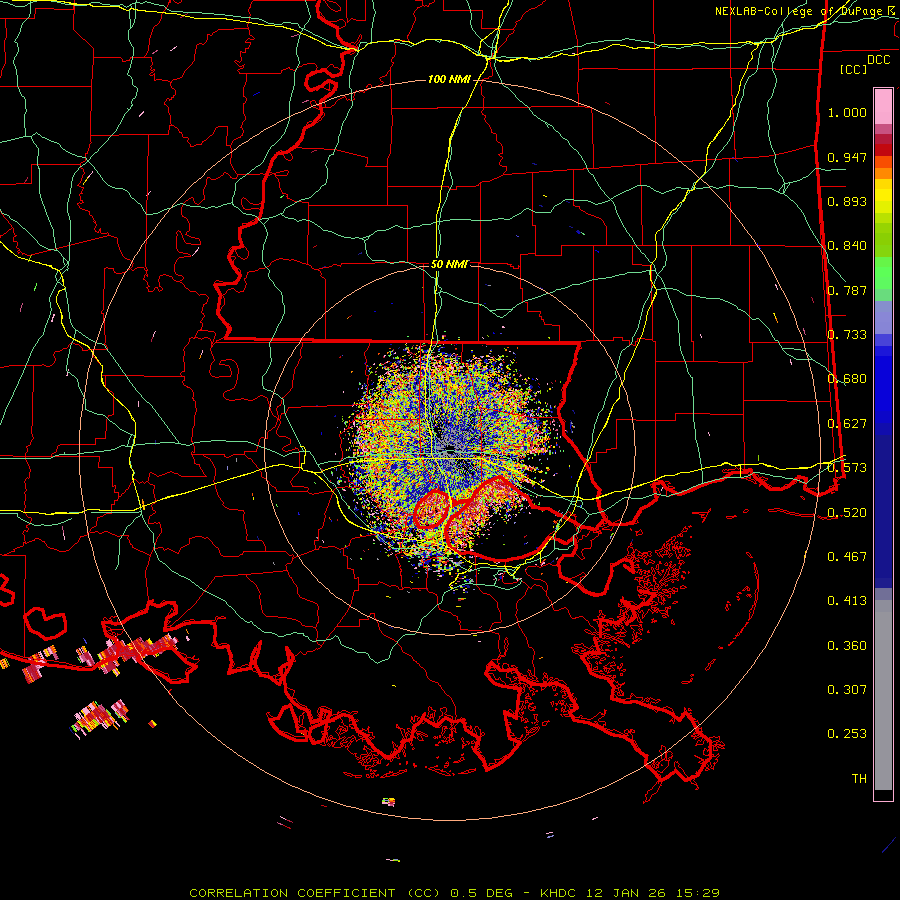Select the 0.840 scale value
900x900 pixels.
[847, 246]
